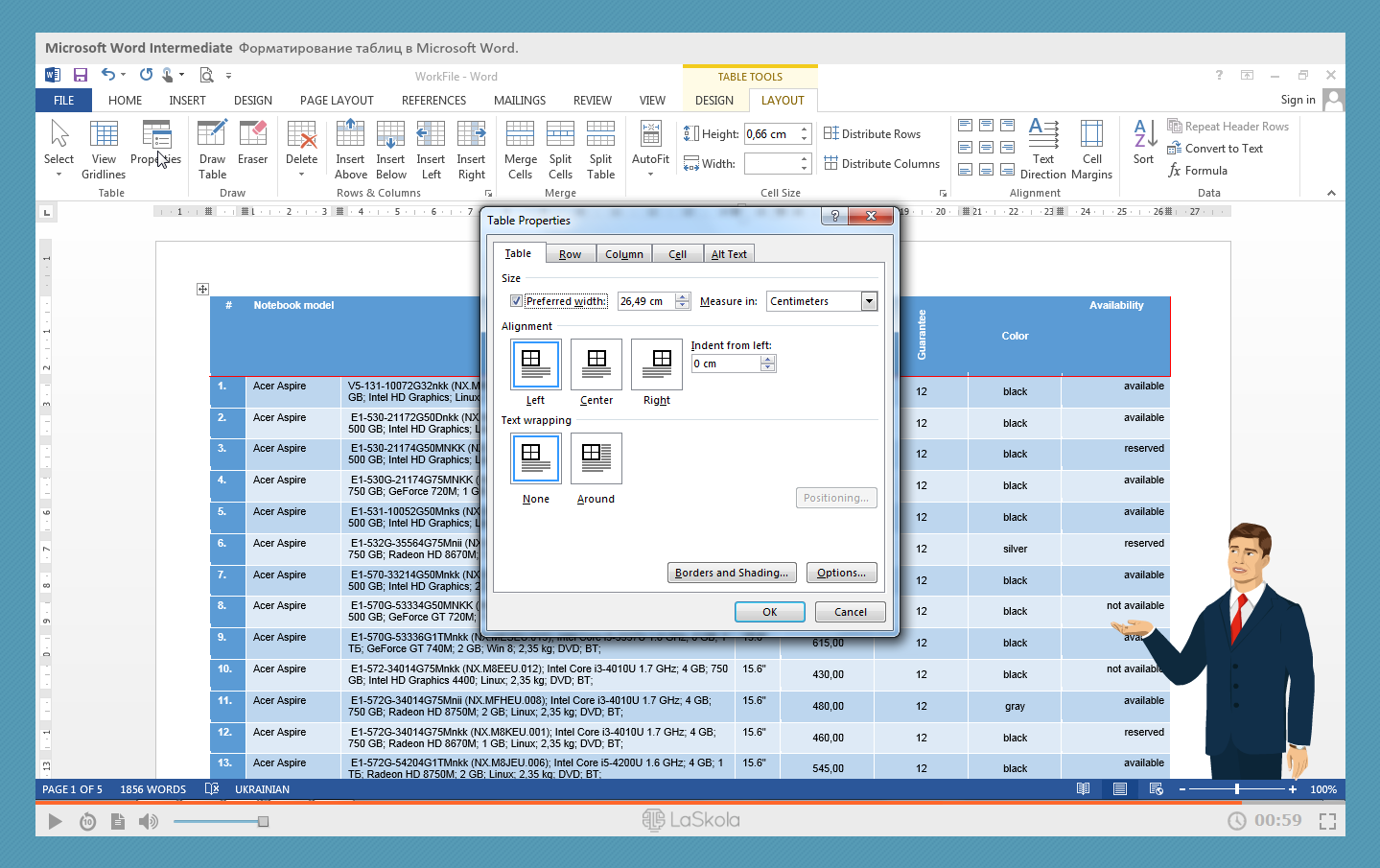Open the PAGE LAYOUT ribbon tab

tap(337, 101)
